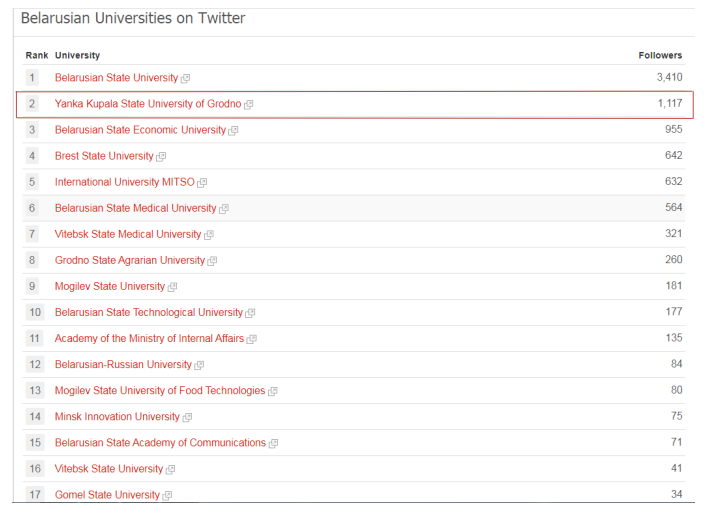Open external icon beside Belarusian-Russian University

[199, 365]
